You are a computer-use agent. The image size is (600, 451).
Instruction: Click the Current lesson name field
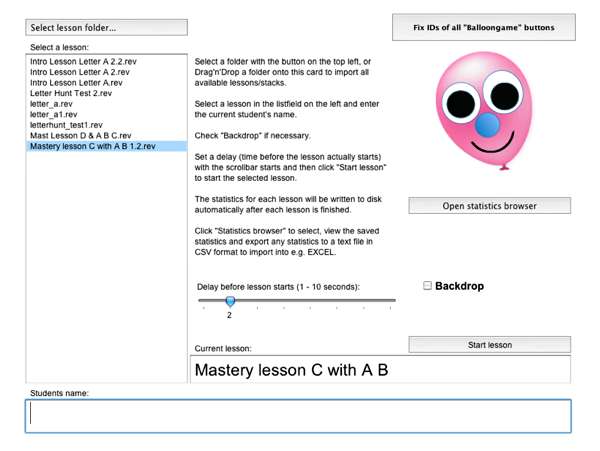pos(380,371)
